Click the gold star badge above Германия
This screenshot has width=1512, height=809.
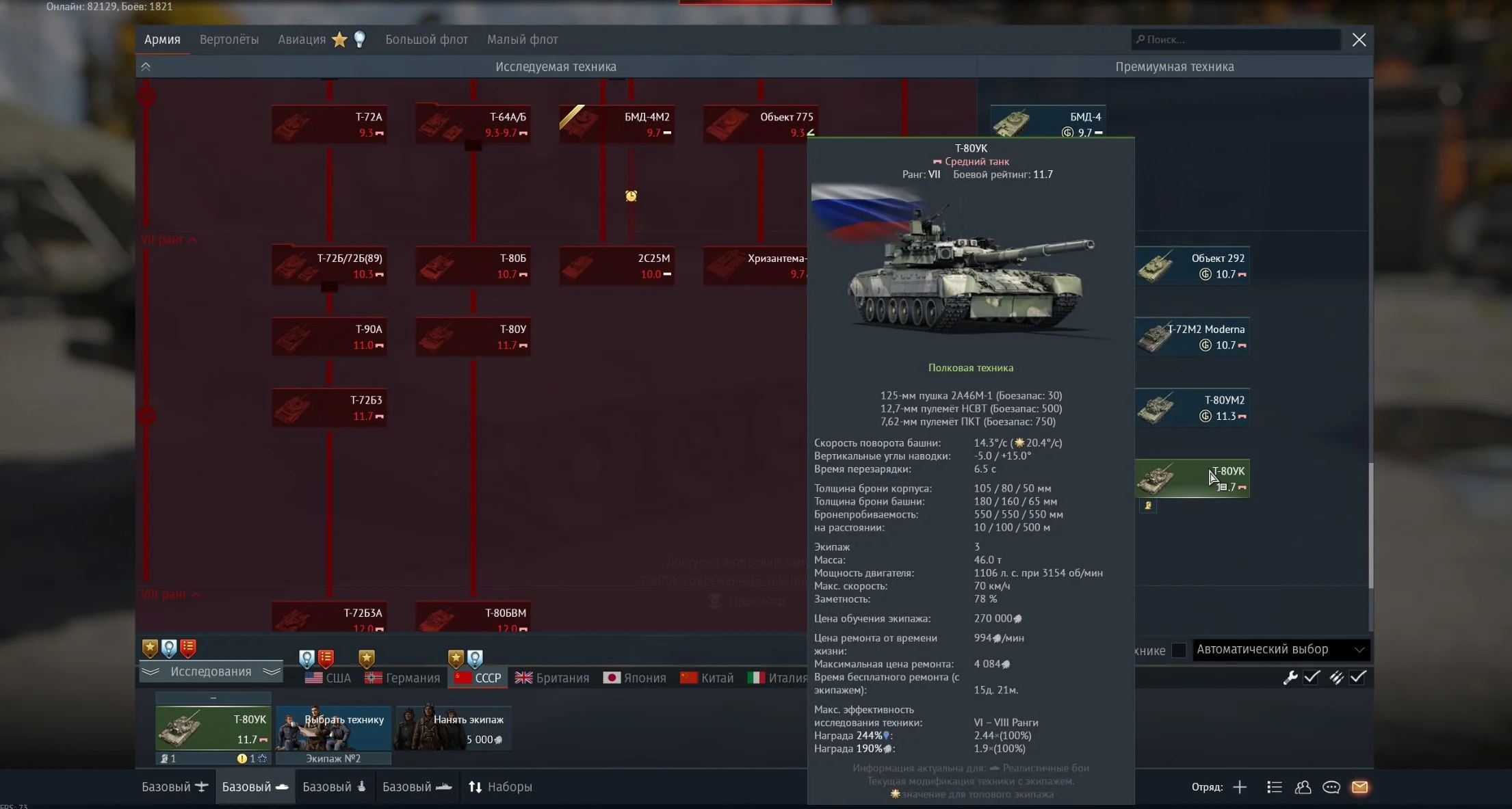pos(367,659)
